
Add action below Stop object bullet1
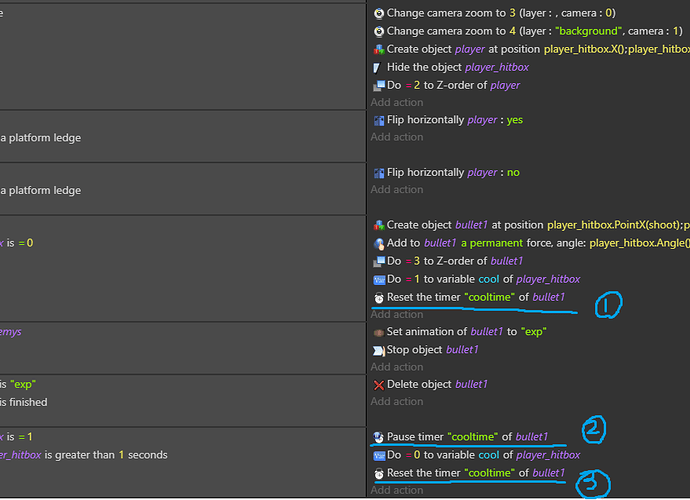point(397,367)
